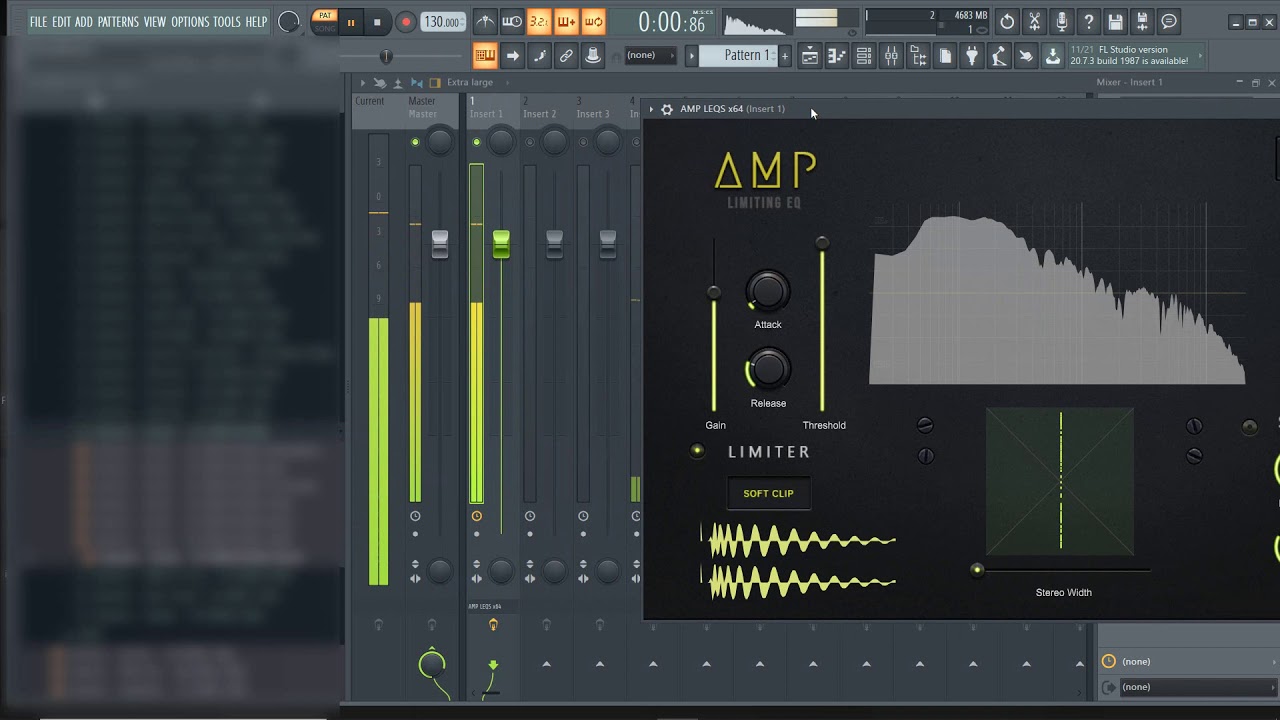The image size is (1280, 720).
Task: Click the stamp tool icon
Action: (x=593, y=56)
